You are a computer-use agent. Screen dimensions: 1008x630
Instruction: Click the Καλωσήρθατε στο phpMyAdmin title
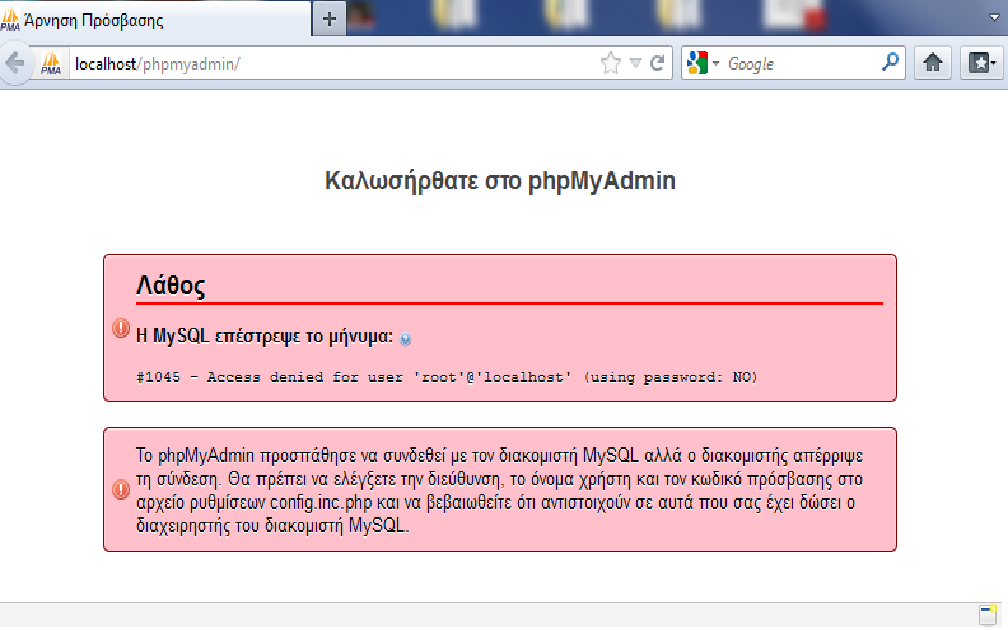click(x=500, y=181)
